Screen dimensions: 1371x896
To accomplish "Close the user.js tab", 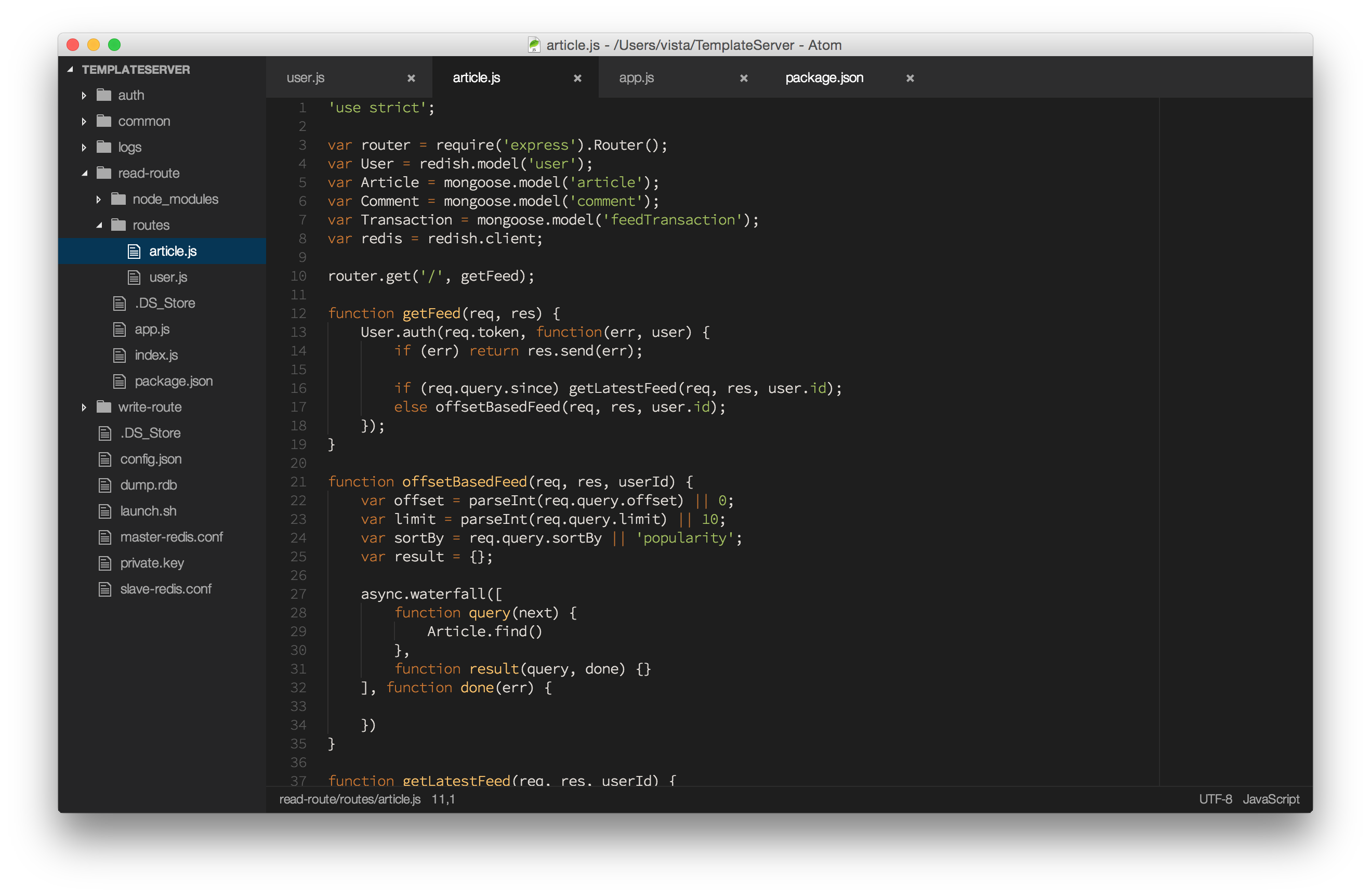I will coord(411,78).
